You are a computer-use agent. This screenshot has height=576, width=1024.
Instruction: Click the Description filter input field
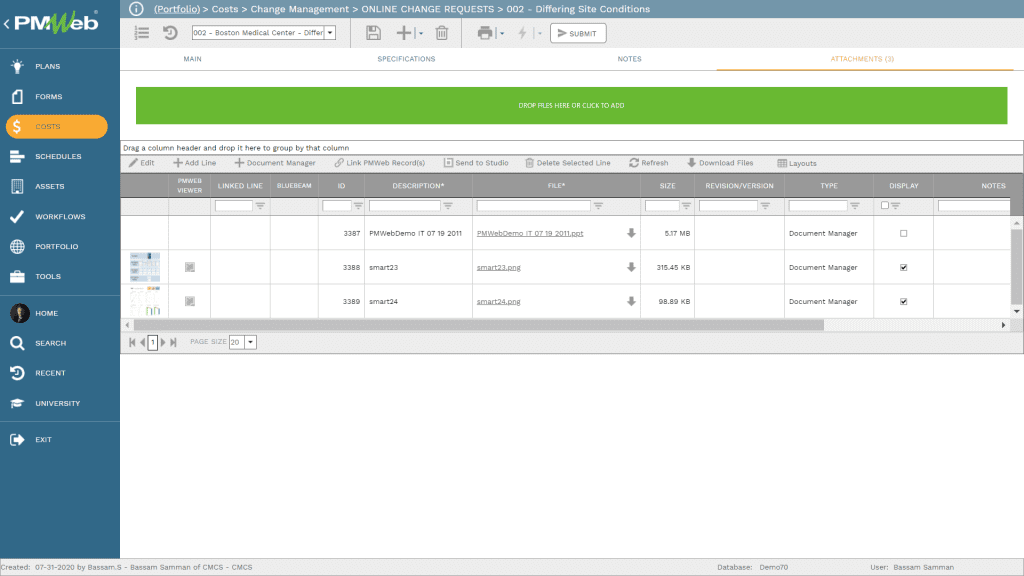pyautogui.click(x=404, y=205)
